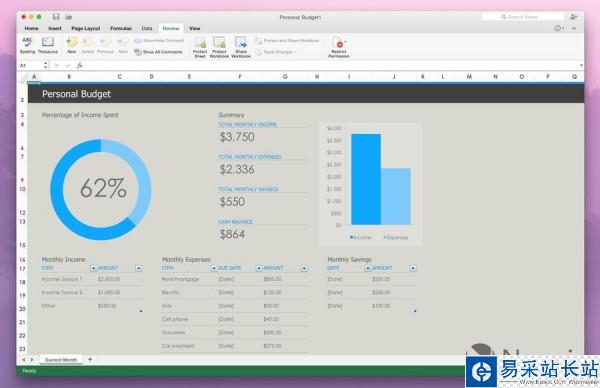The image size is (600, 388).
Task: Click the Rent/mortgage expense row
Action: pyautogui.click(x=234, y=279)
